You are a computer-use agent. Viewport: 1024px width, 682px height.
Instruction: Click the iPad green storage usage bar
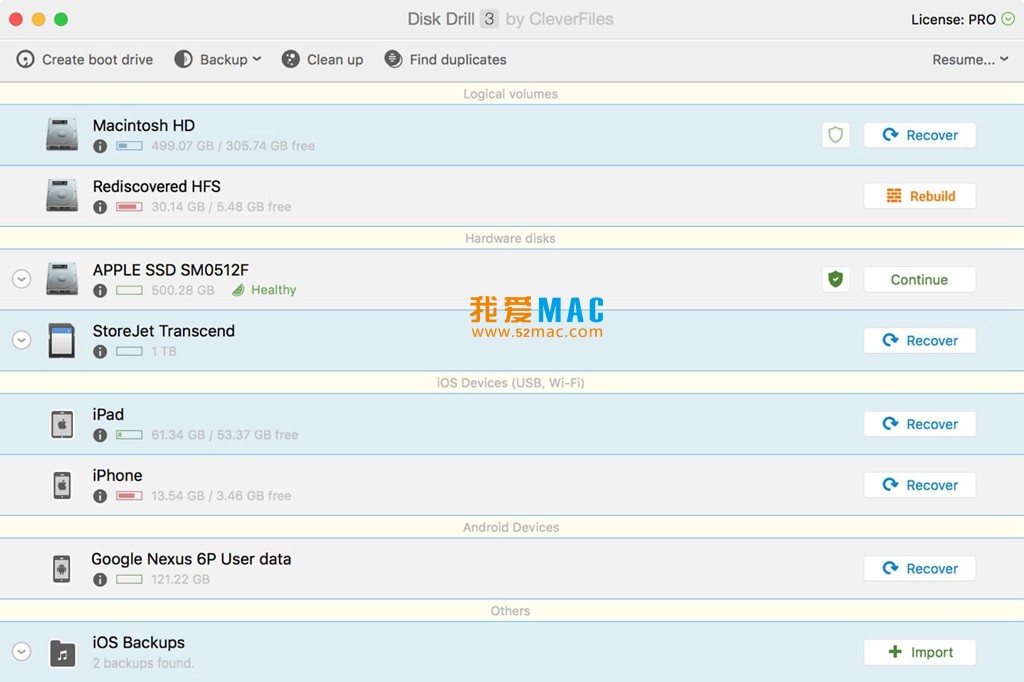(129, 434)
